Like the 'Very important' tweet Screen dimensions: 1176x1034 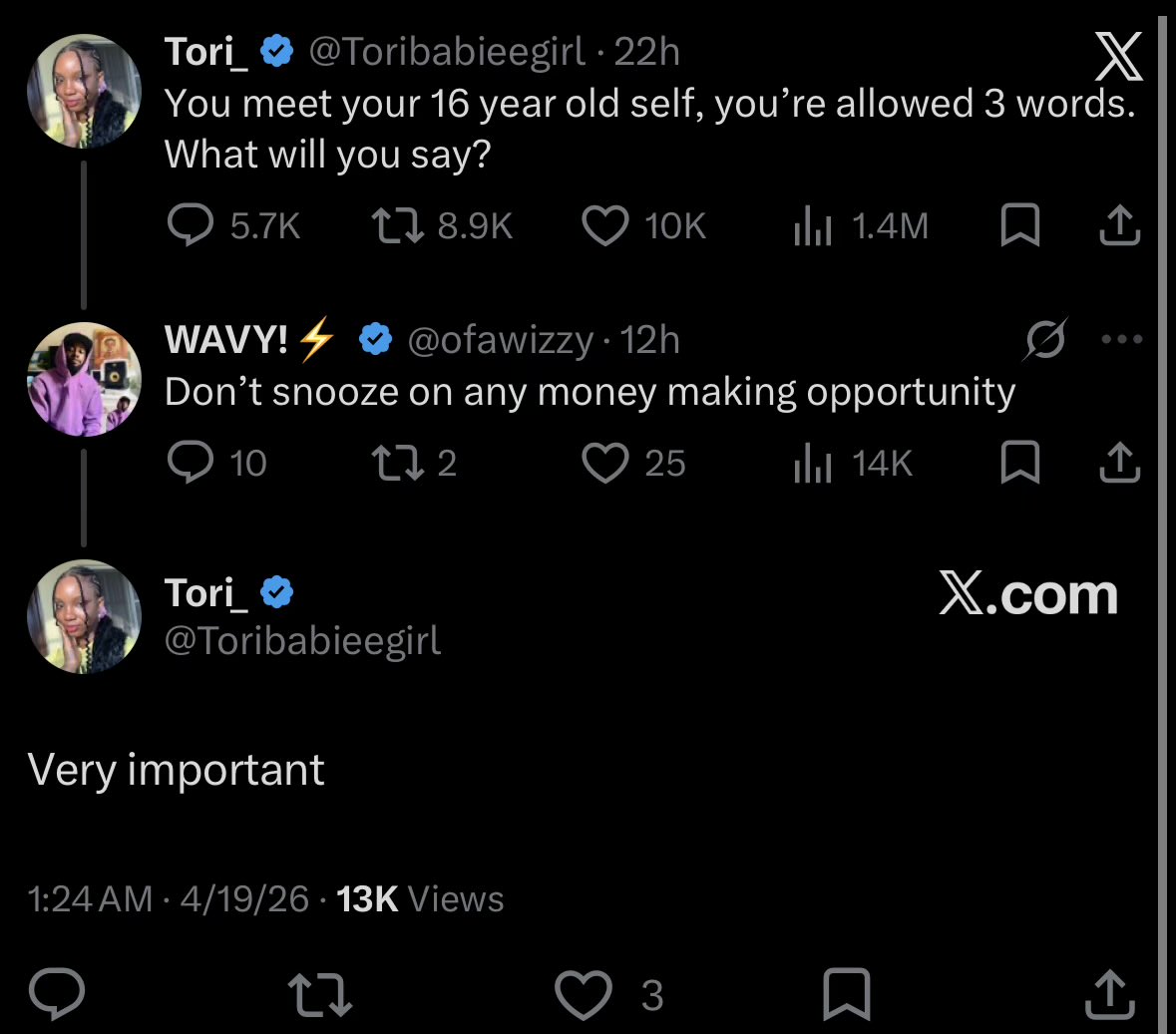click(x=583, y=994)
